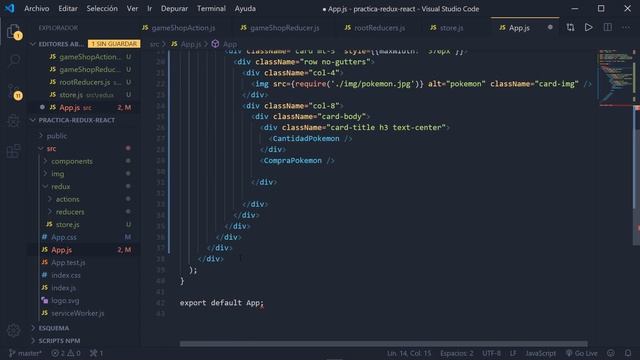Open logo.svg in file tree

(x=65, y=300)
